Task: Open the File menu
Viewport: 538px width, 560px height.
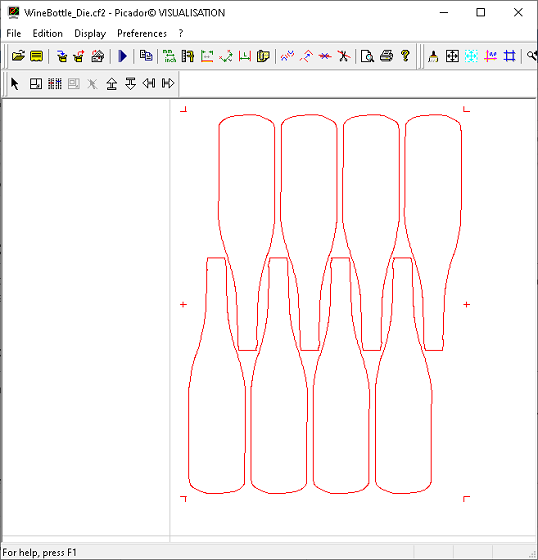Action: coord(14,34)
